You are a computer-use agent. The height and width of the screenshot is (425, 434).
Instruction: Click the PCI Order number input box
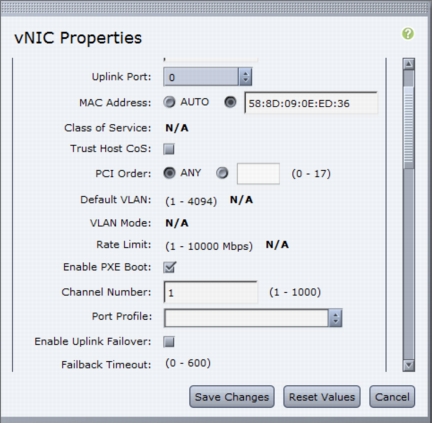pos(258,174)
